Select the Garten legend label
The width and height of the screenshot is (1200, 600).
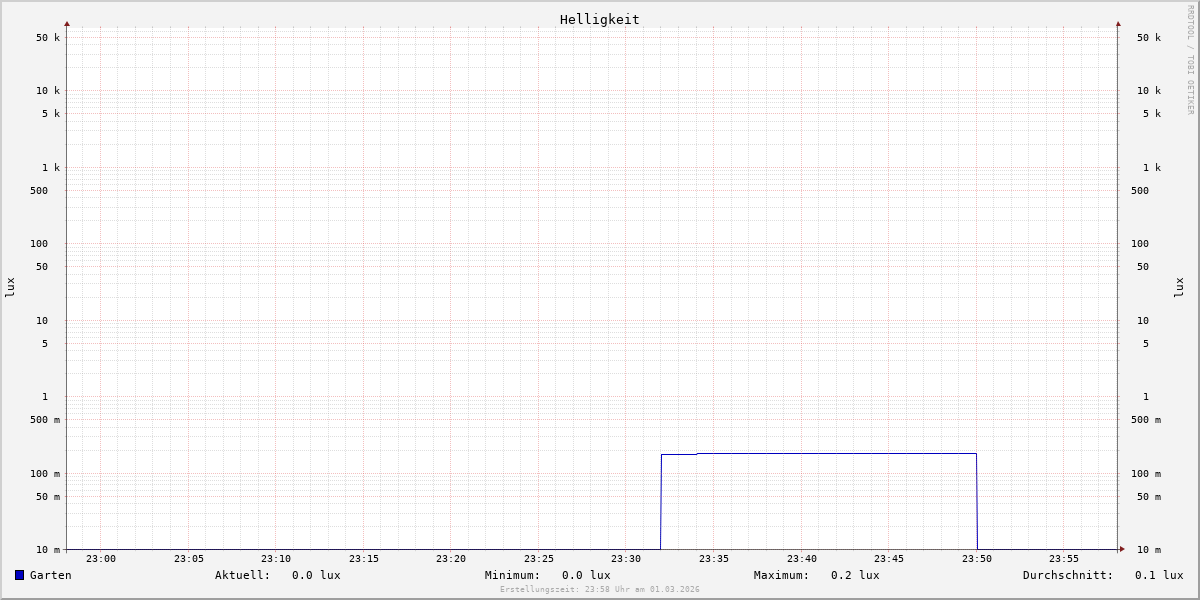[51, 575]
